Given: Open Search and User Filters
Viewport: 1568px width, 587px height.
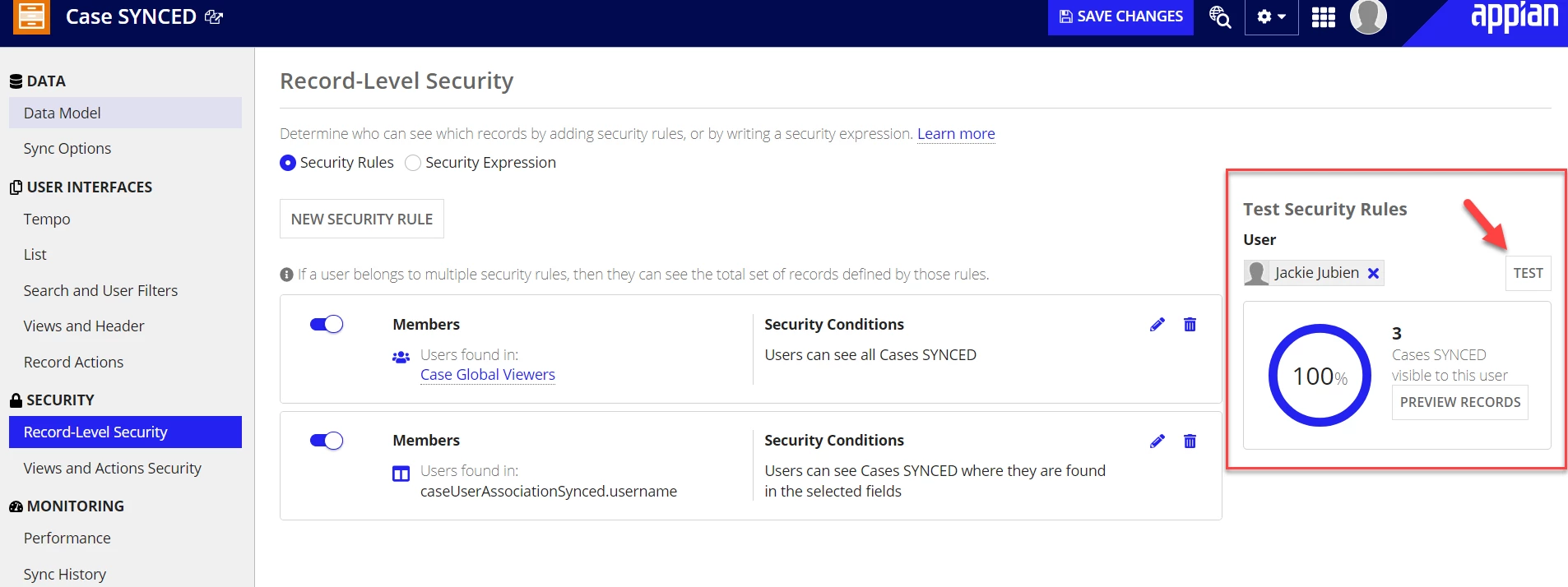Looking at the screenshot, I should coord(100,290).
